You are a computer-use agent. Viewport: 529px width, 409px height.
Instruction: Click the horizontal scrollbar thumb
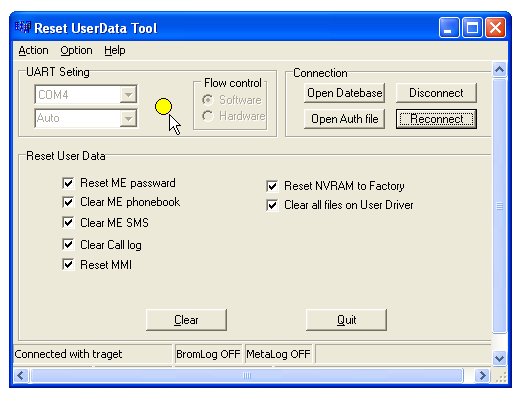pyautogui.click(x=247, y=375)
